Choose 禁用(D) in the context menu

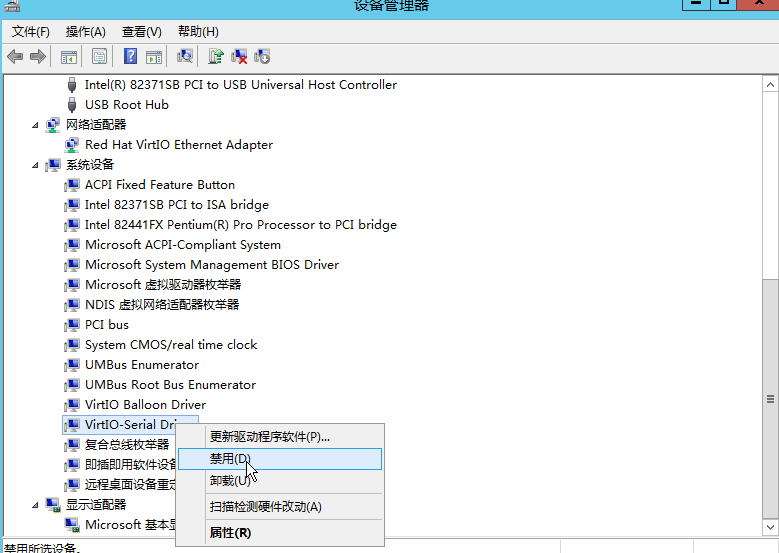pos(230,459)
